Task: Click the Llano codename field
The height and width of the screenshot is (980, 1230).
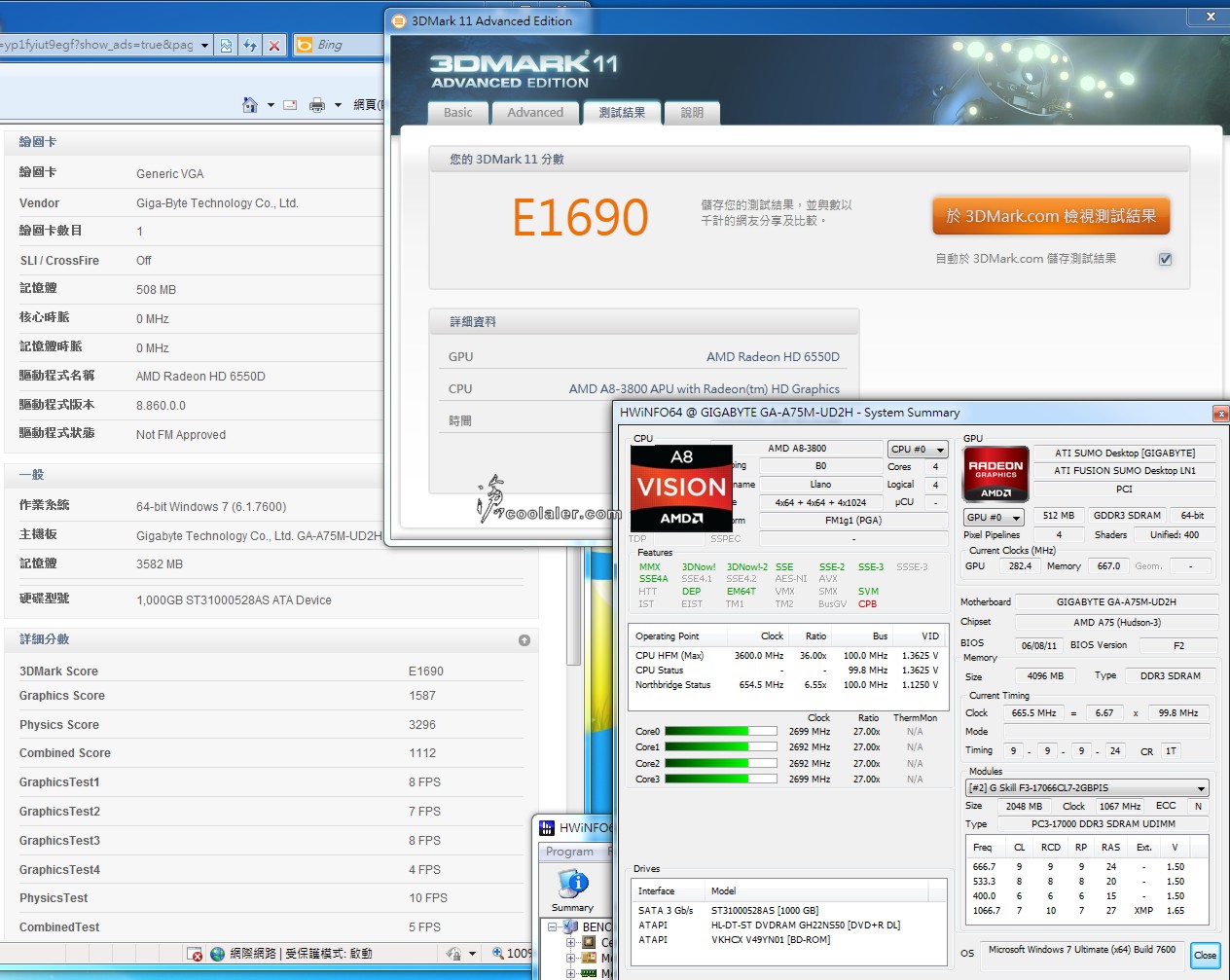Action: pyautogui.click(x=820, y=485)
